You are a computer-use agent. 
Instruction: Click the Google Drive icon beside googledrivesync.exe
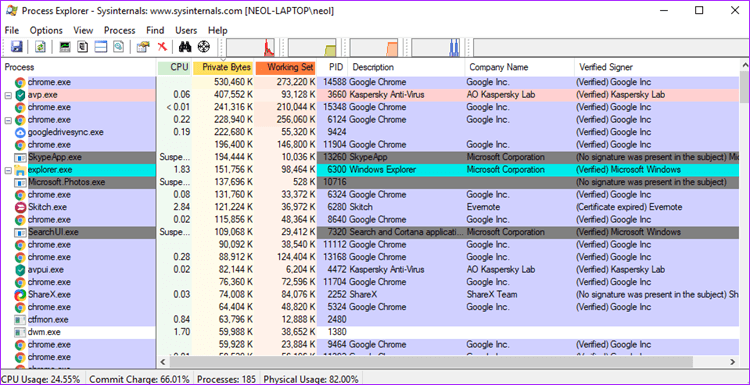(20, 132)
